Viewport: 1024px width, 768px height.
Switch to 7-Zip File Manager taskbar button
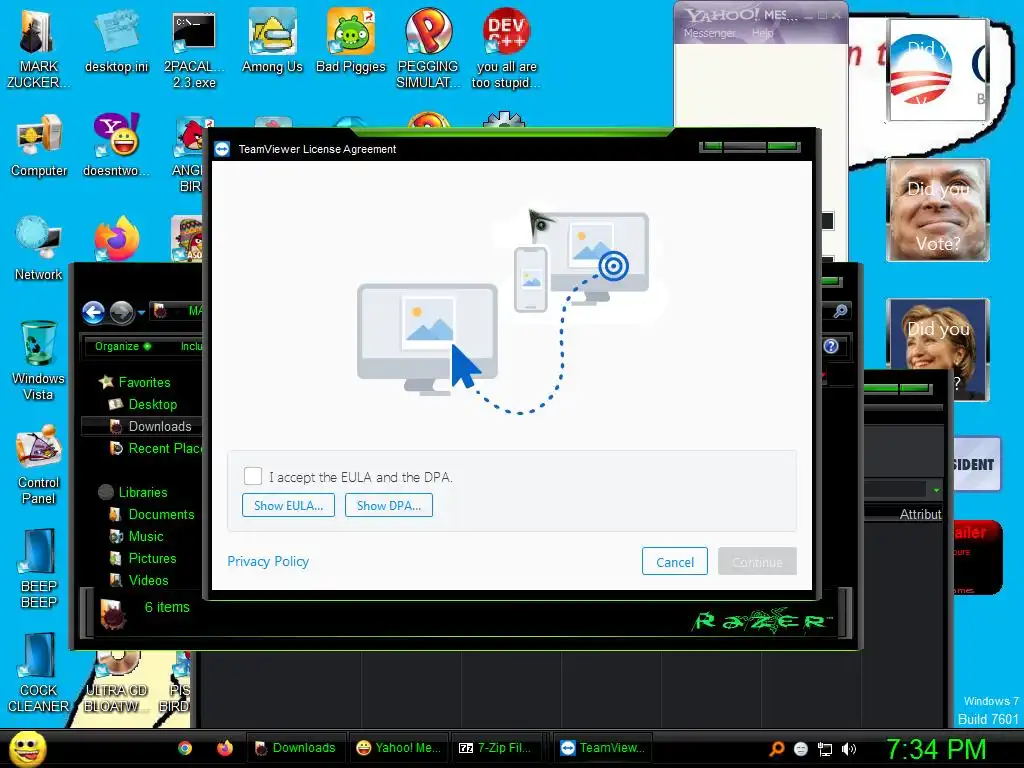(x=500, y=748)
